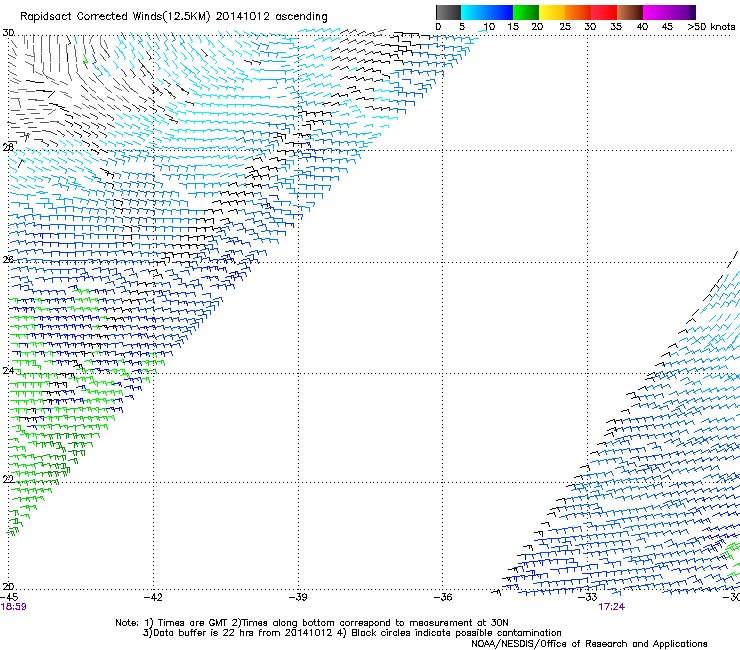Click the longitude label -33
The height and width of the screenshot is (650, 740).
(x=588, y=597)
